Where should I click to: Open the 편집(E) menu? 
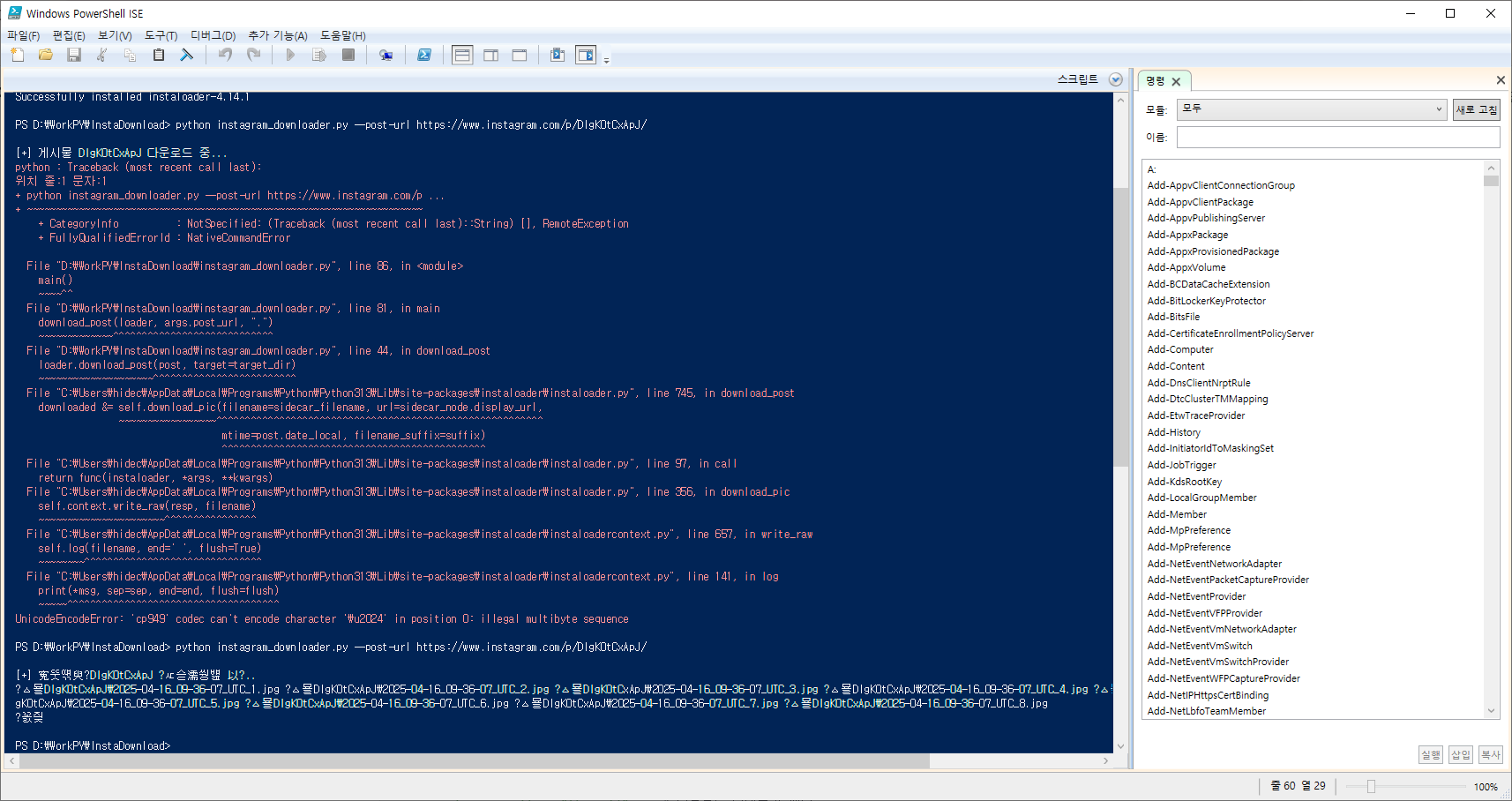click(69, 35)
